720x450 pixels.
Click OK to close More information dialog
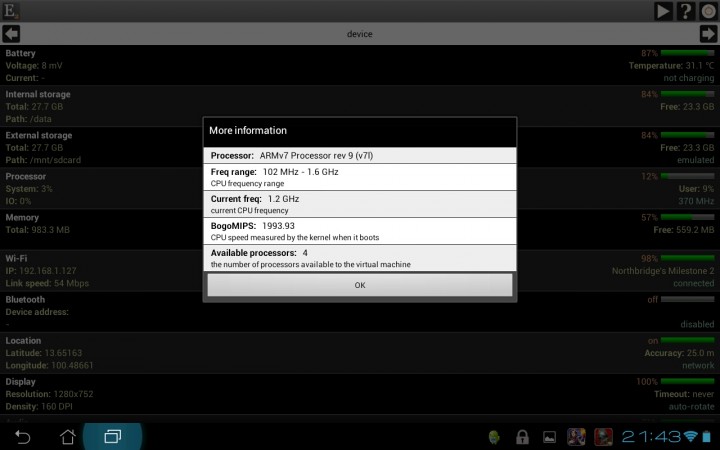(360, 285)
